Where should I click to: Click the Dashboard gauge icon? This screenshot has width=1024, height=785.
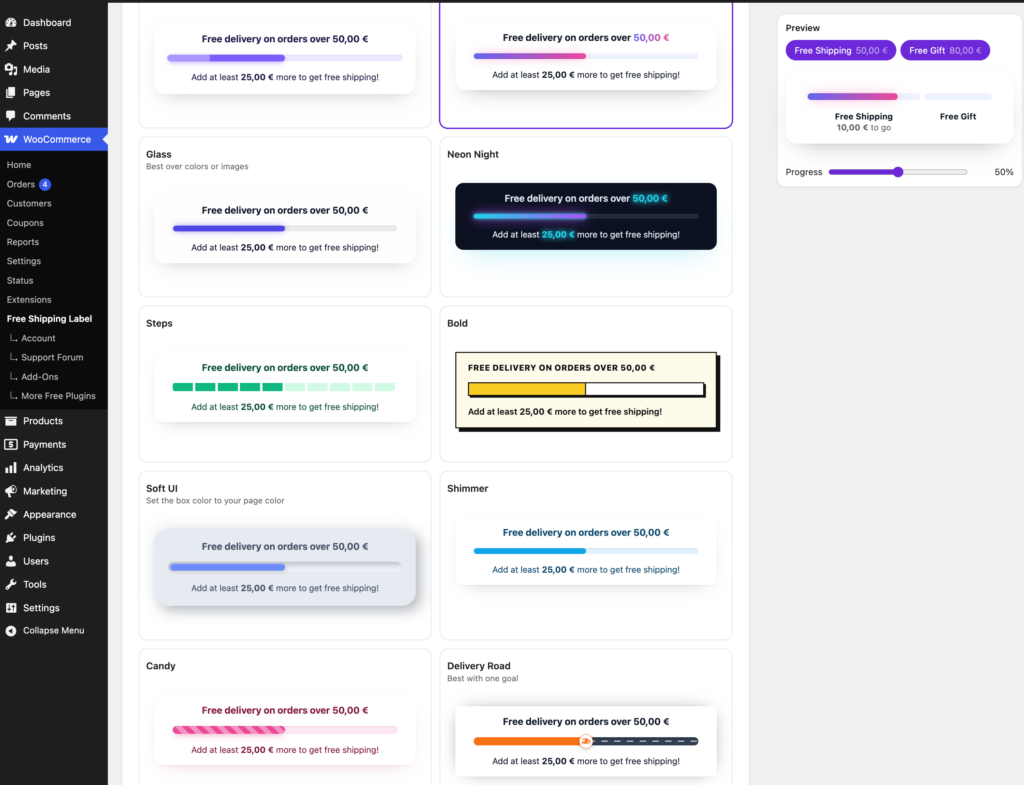(x=11, y=22)
